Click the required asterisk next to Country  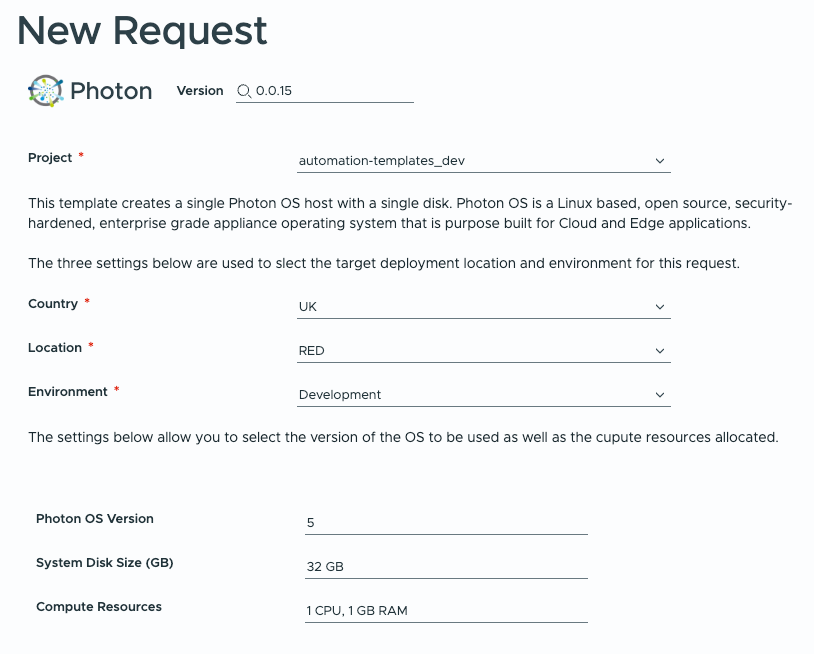[86, 300]
